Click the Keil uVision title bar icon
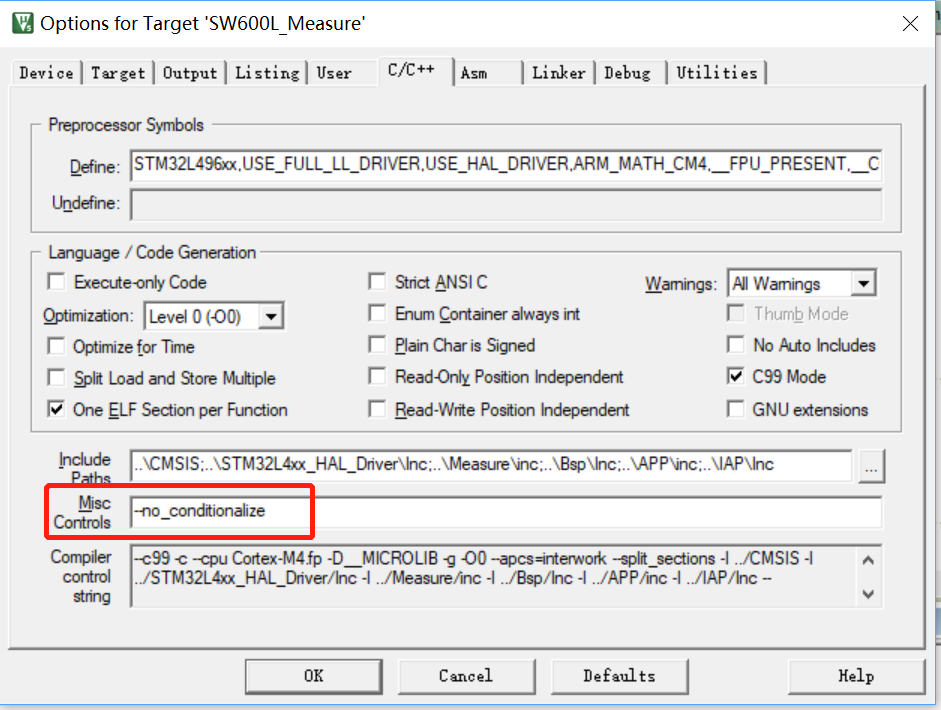 tap(23, 23)
